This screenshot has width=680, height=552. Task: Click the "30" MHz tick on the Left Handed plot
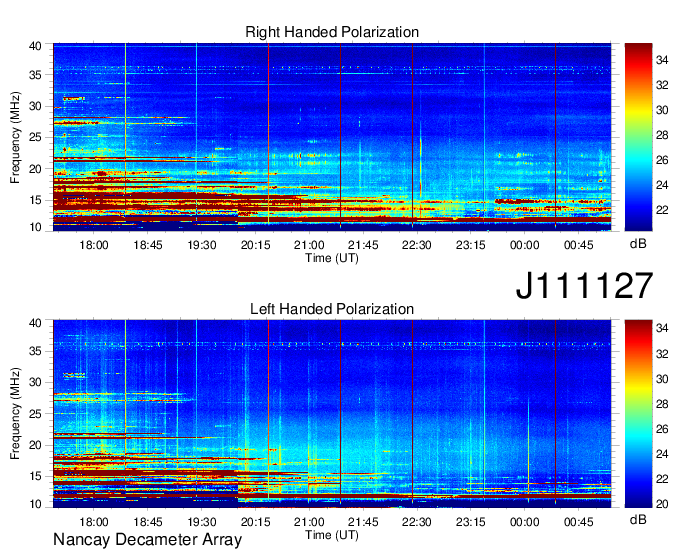(x=35, y=382)
